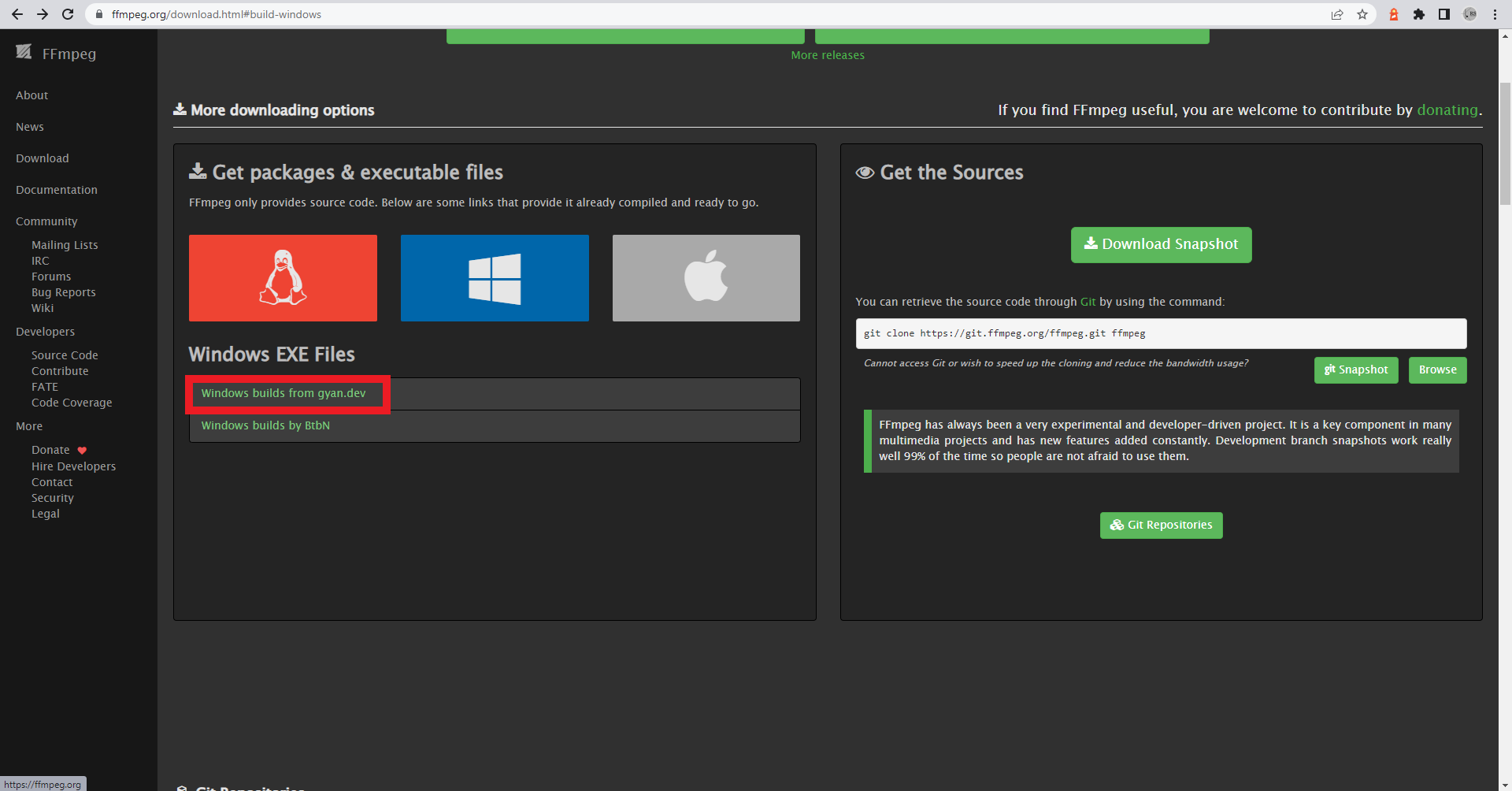Open the browser extensions puzzle icon
This screenshot has height=791, width=1512.
click(x=1419, y=14)
